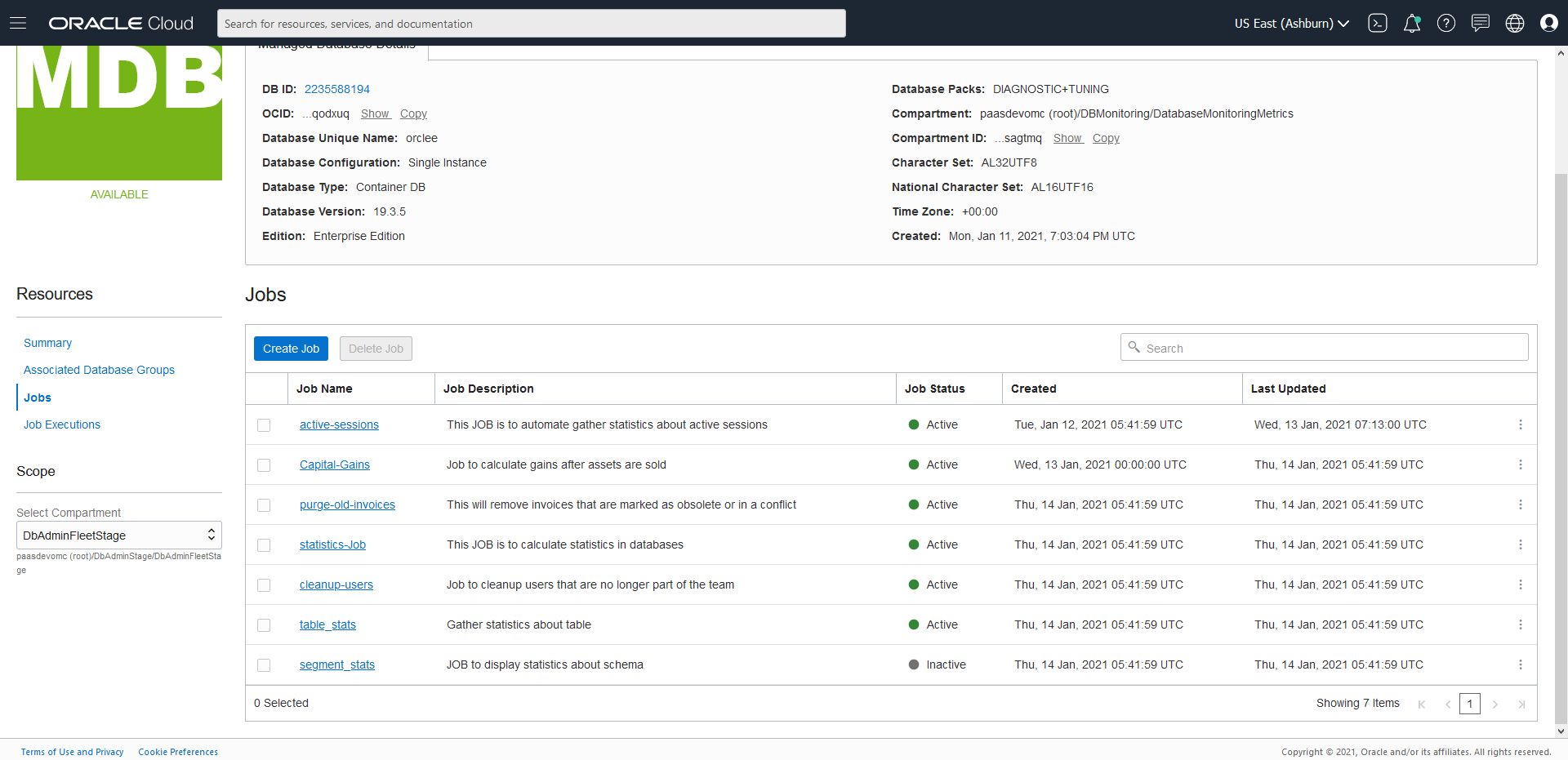Open the hamburger navigation menu
This screenshot has width=1568, height=760.
(x=18, y=23)
